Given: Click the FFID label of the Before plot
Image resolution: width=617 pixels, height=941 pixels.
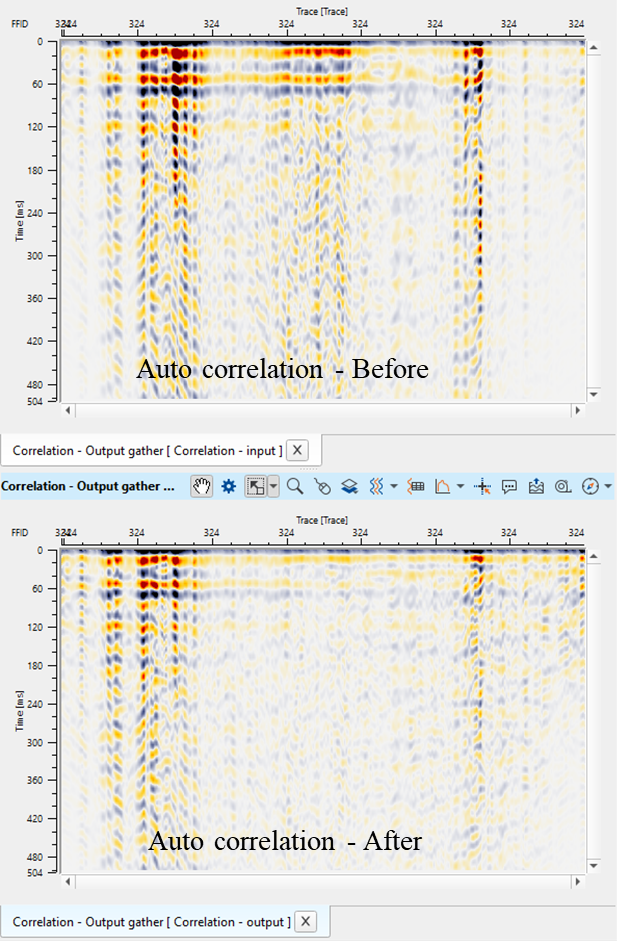Looking at the screenshot, I should click(x=20, y=23).
